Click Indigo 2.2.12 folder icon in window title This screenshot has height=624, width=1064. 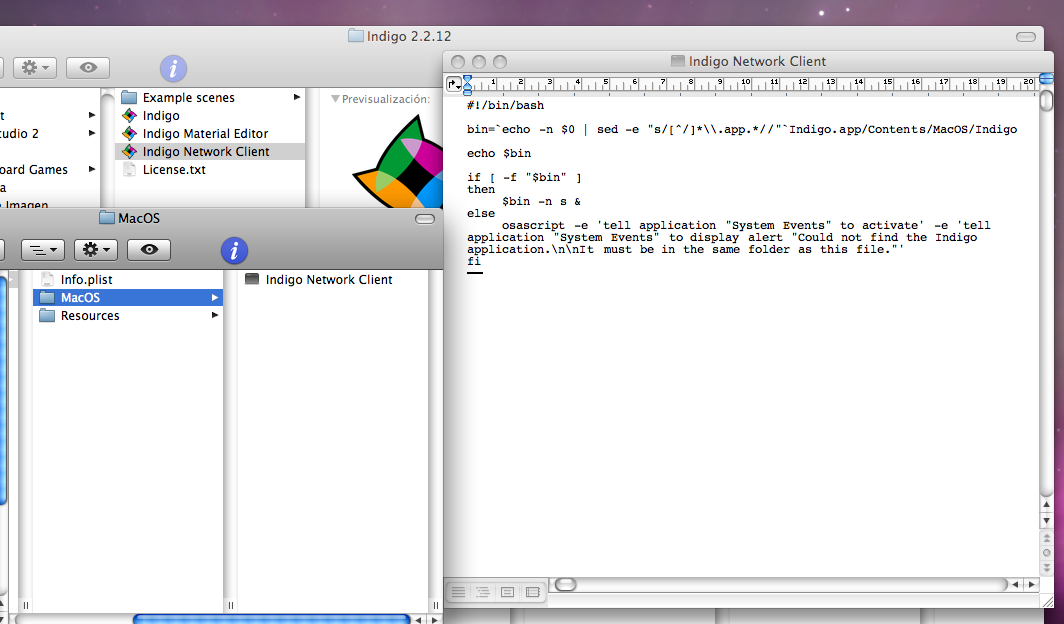point(356,36)
